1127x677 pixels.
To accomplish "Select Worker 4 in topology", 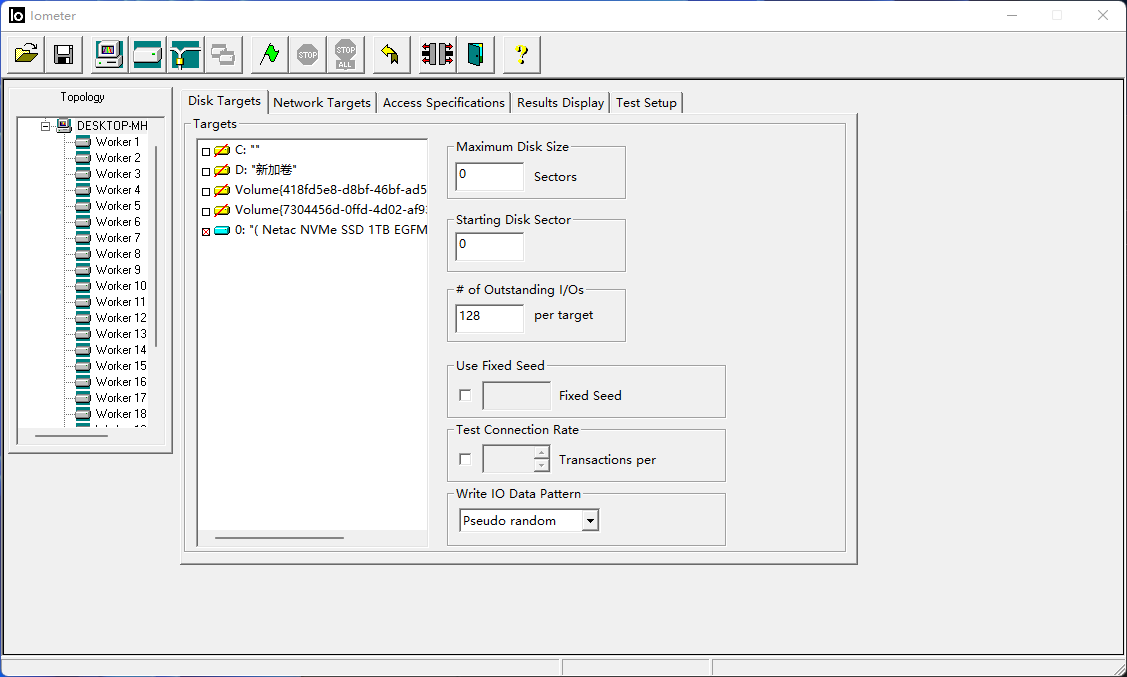I will click(x=118, y=190).
